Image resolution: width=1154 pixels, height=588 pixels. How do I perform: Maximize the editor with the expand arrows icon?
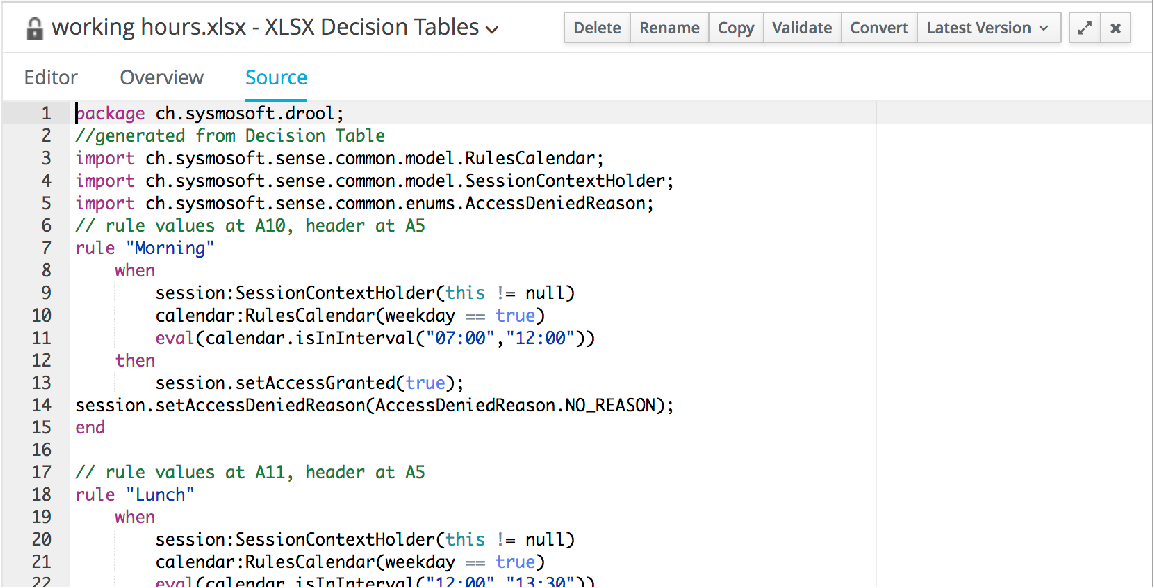point(1084,28)
